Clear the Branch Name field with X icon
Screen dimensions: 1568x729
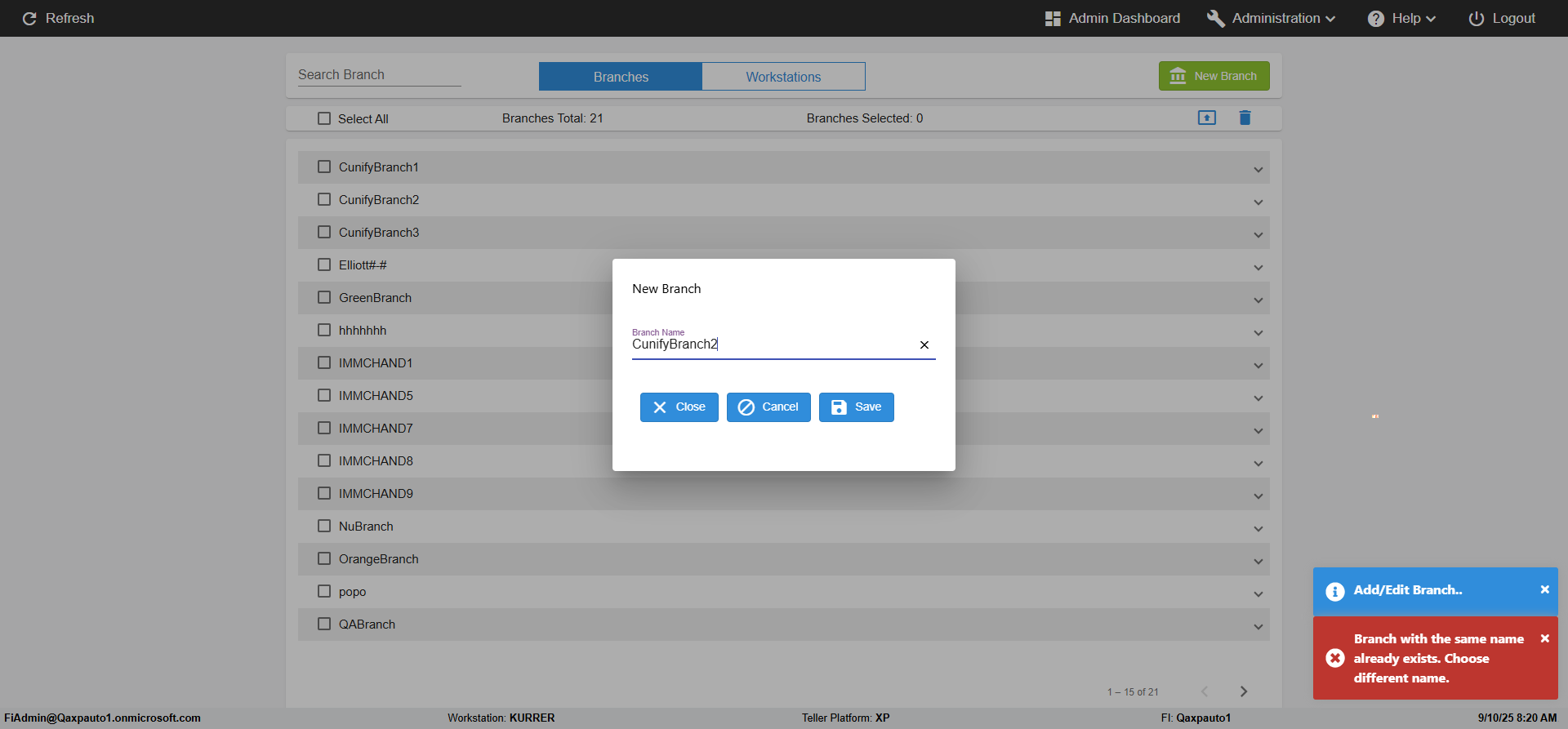(924, 344)
